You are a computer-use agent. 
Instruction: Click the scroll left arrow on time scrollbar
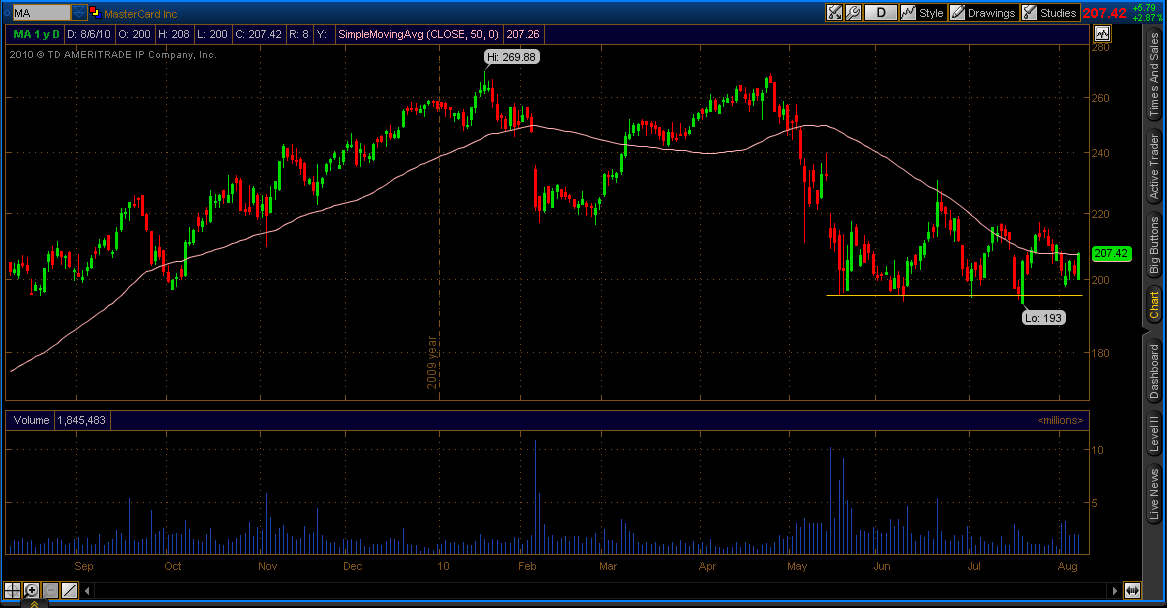tap(87, 591)
